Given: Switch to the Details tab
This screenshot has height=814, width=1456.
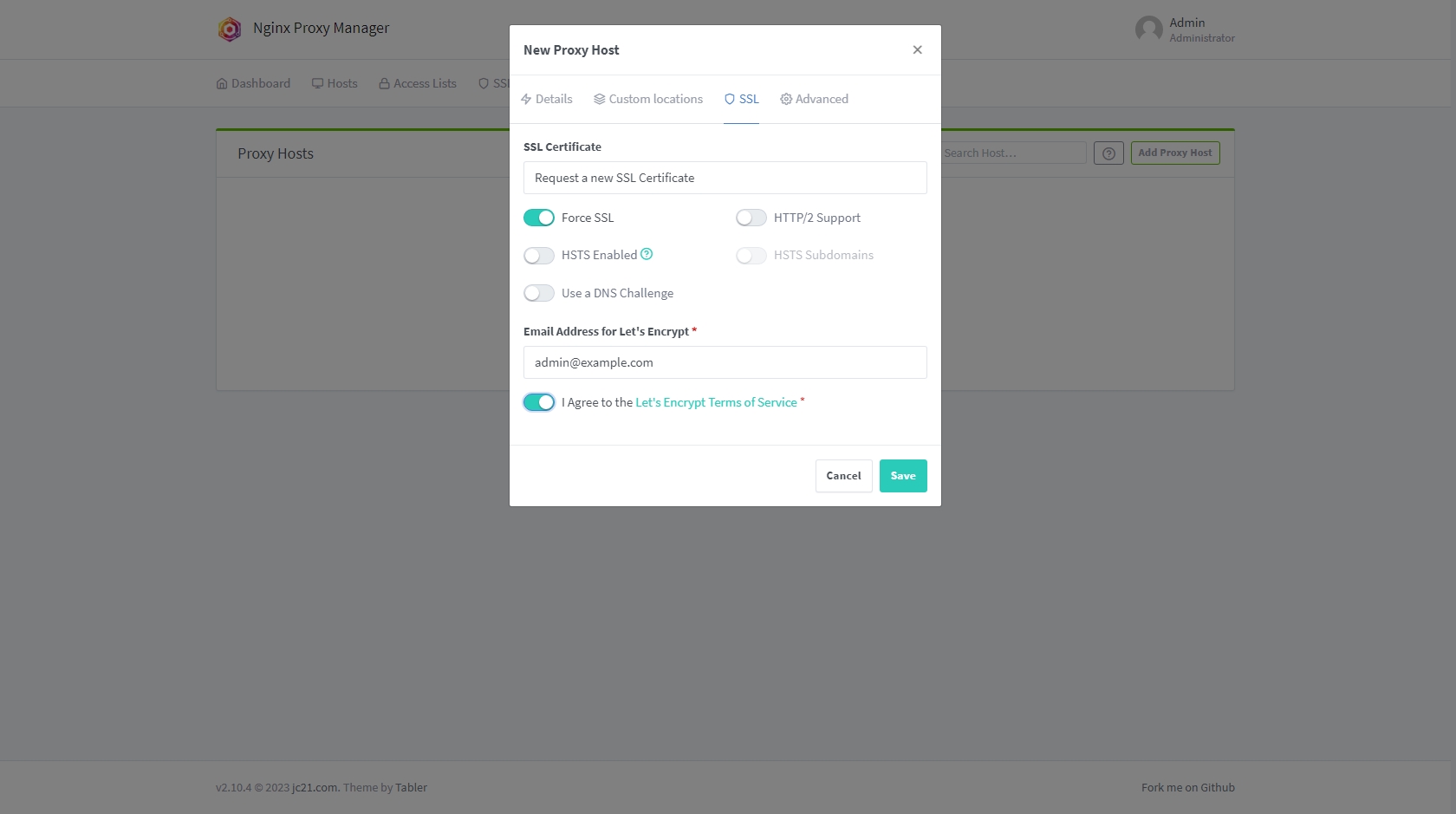Looking at the screenshot, I should (547, 99).
